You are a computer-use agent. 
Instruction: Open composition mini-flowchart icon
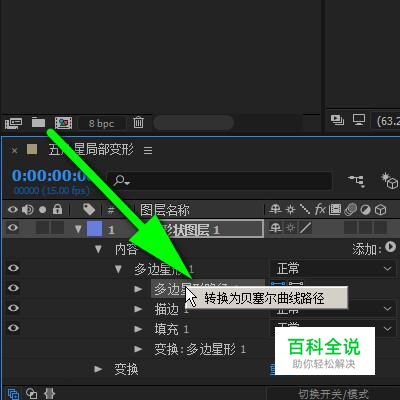(357, 181)
